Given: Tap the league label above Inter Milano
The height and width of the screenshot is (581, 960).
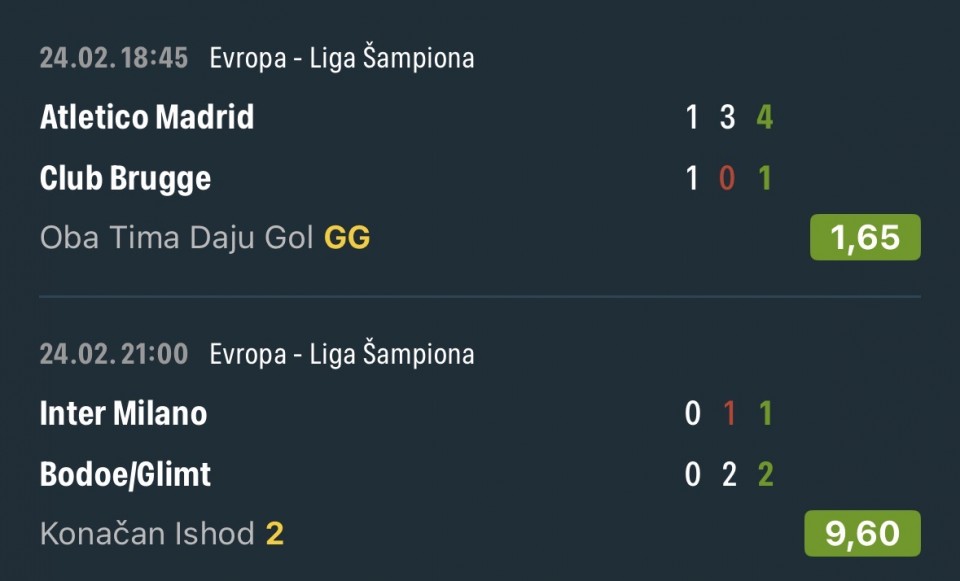Looking at the screenshot, I should tap(341, 354).
